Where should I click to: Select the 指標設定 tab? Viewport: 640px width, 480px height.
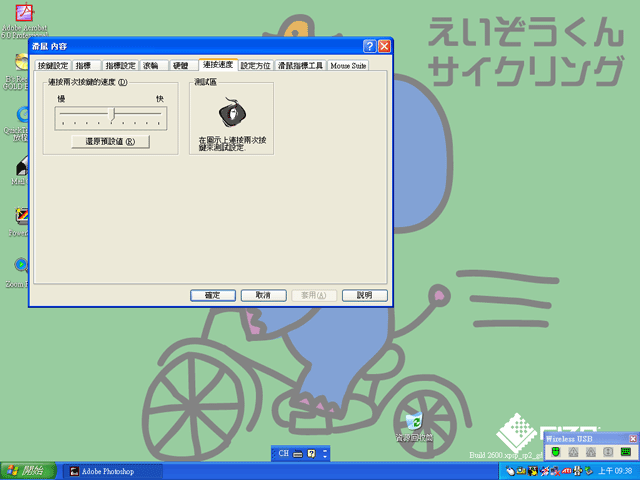[120, 66]
